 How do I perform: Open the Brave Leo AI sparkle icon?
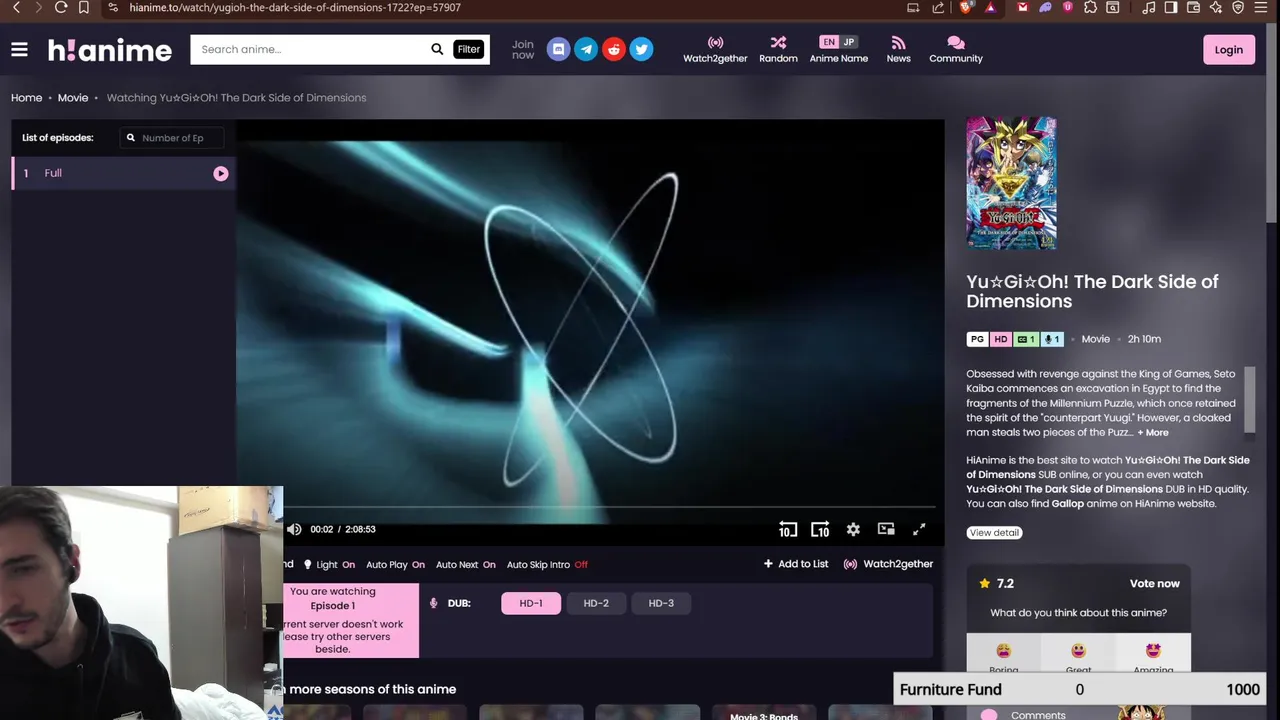(1216, 7)
